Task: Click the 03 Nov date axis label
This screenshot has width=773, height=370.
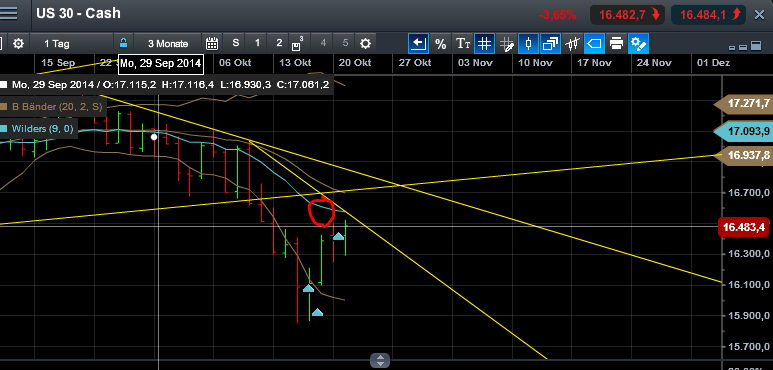Action: [474, 63]
